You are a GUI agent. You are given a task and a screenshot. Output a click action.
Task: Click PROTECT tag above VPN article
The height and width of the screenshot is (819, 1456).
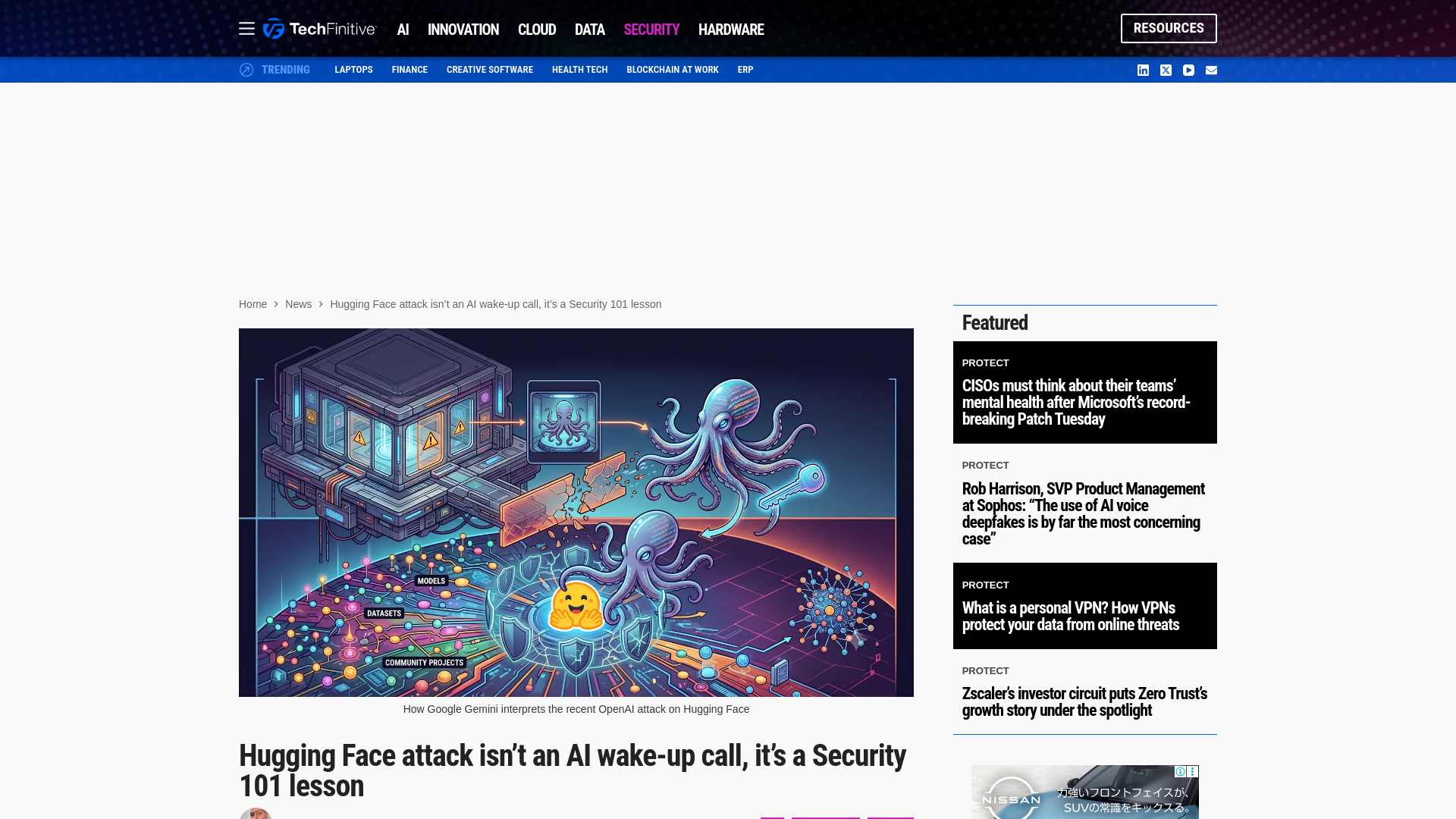click(985, 585)
